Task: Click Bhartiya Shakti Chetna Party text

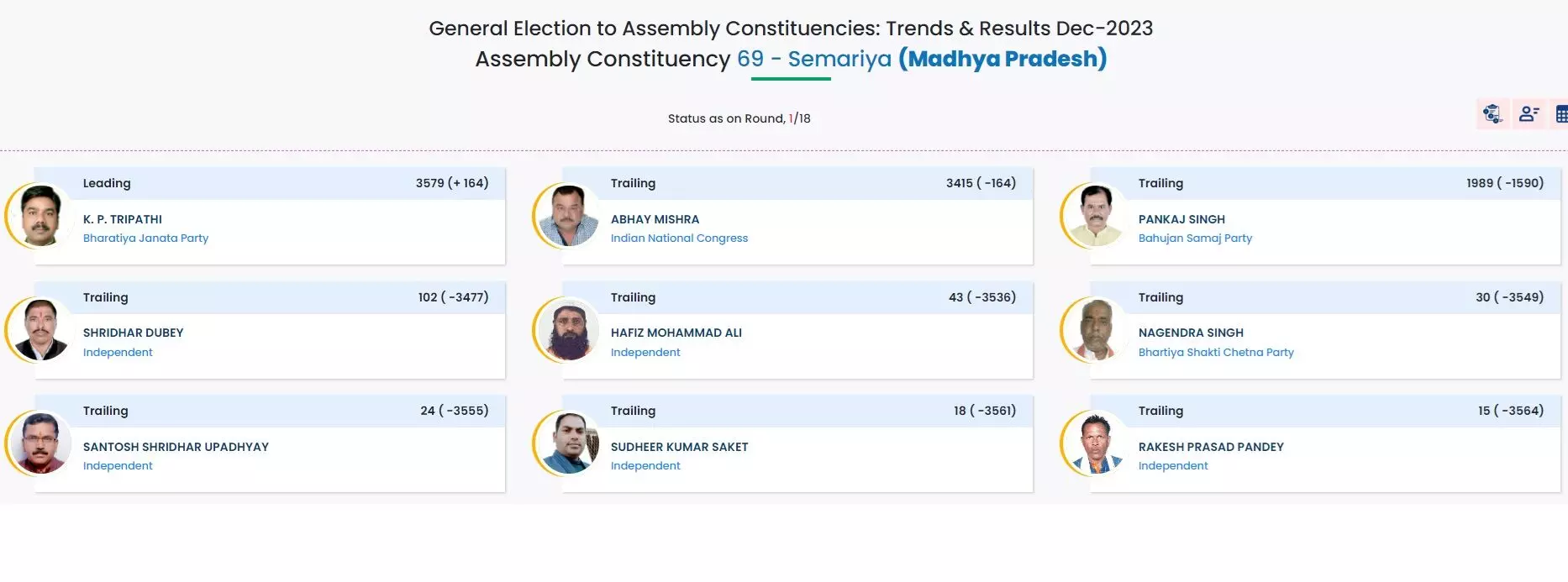Action: point(1216,353)
